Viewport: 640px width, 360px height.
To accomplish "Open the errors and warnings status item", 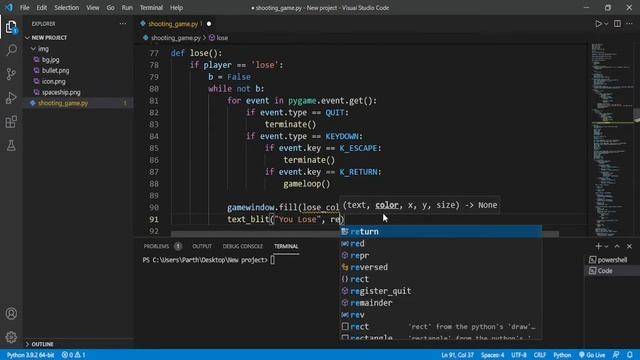I will point(73,355).
